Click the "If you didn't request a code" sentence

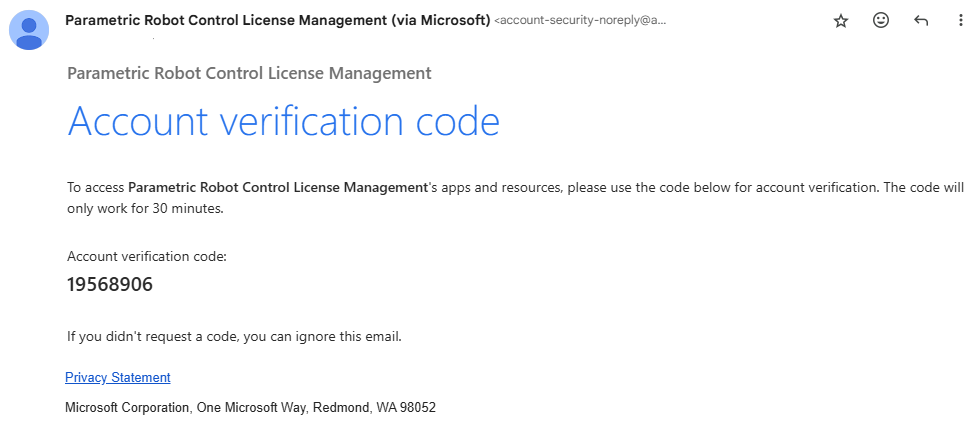point(234,336)
